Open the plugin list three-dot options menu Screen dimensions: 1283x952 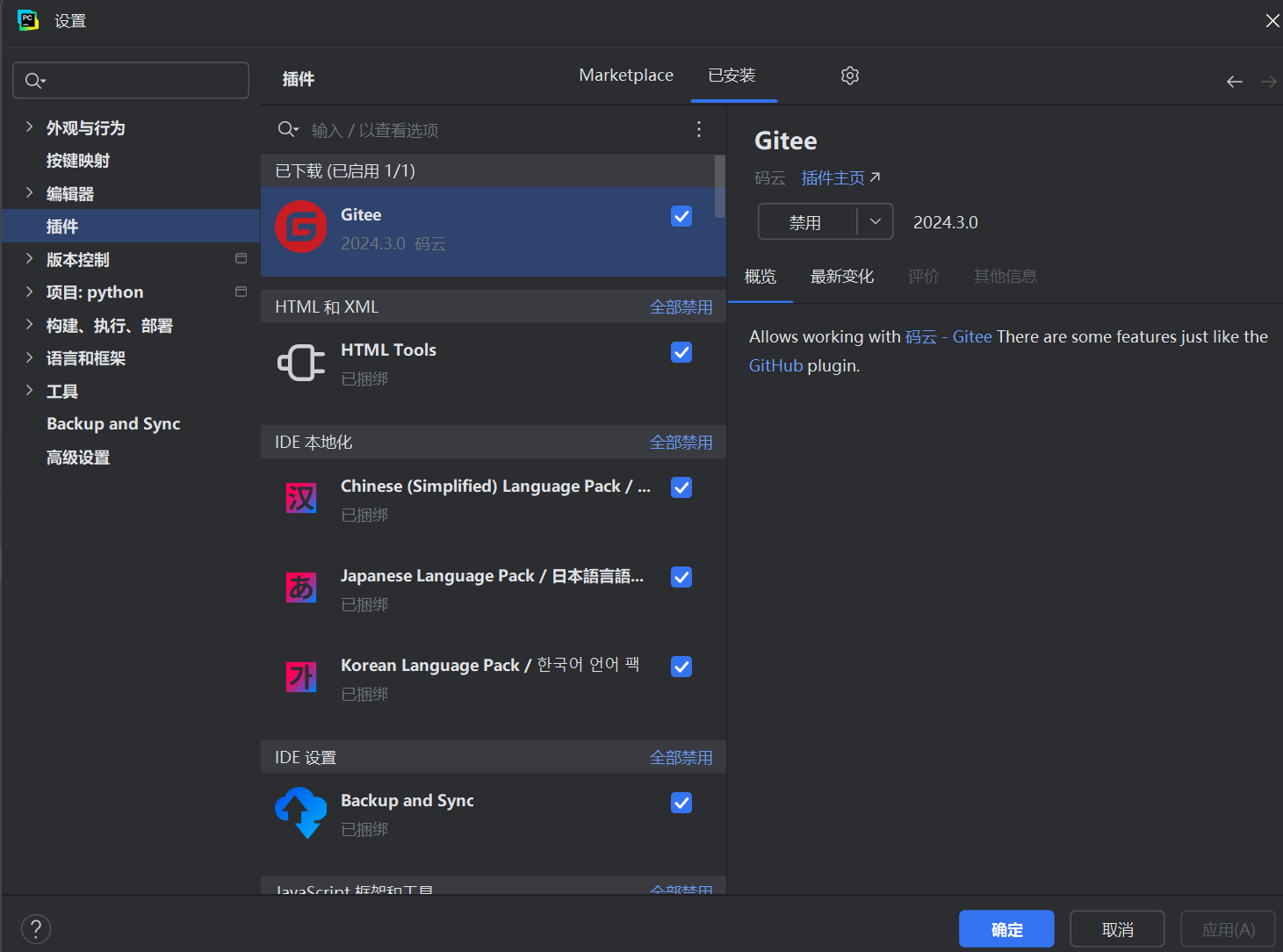pos(699,129)
